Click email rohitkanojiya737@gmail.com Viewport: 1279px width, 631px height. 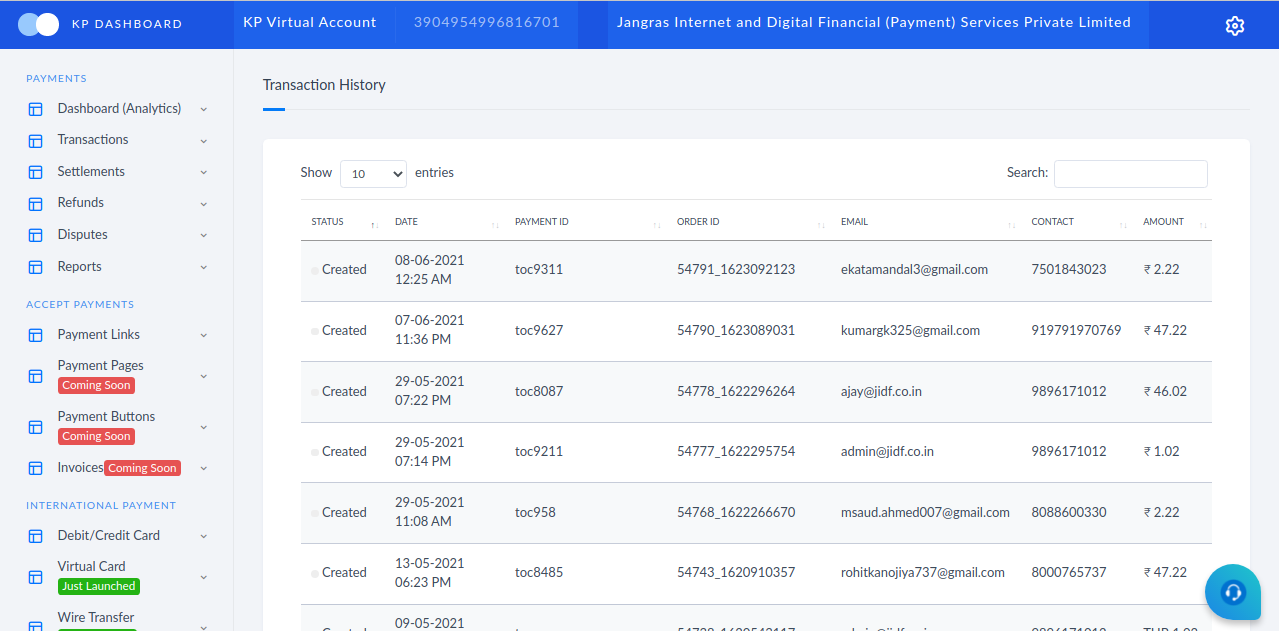(923, 572)
